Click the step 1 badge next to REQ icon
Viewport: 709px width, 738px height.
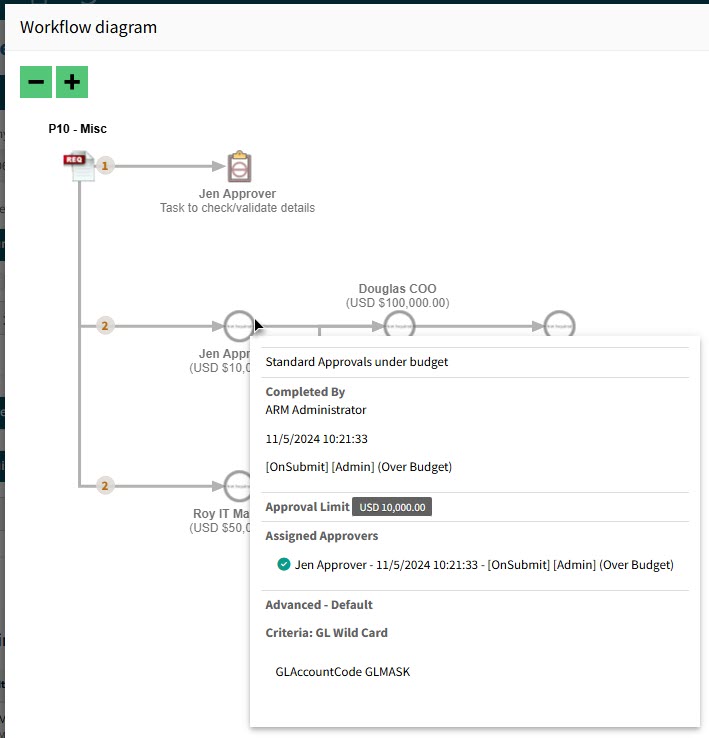[x=106, y=166]
